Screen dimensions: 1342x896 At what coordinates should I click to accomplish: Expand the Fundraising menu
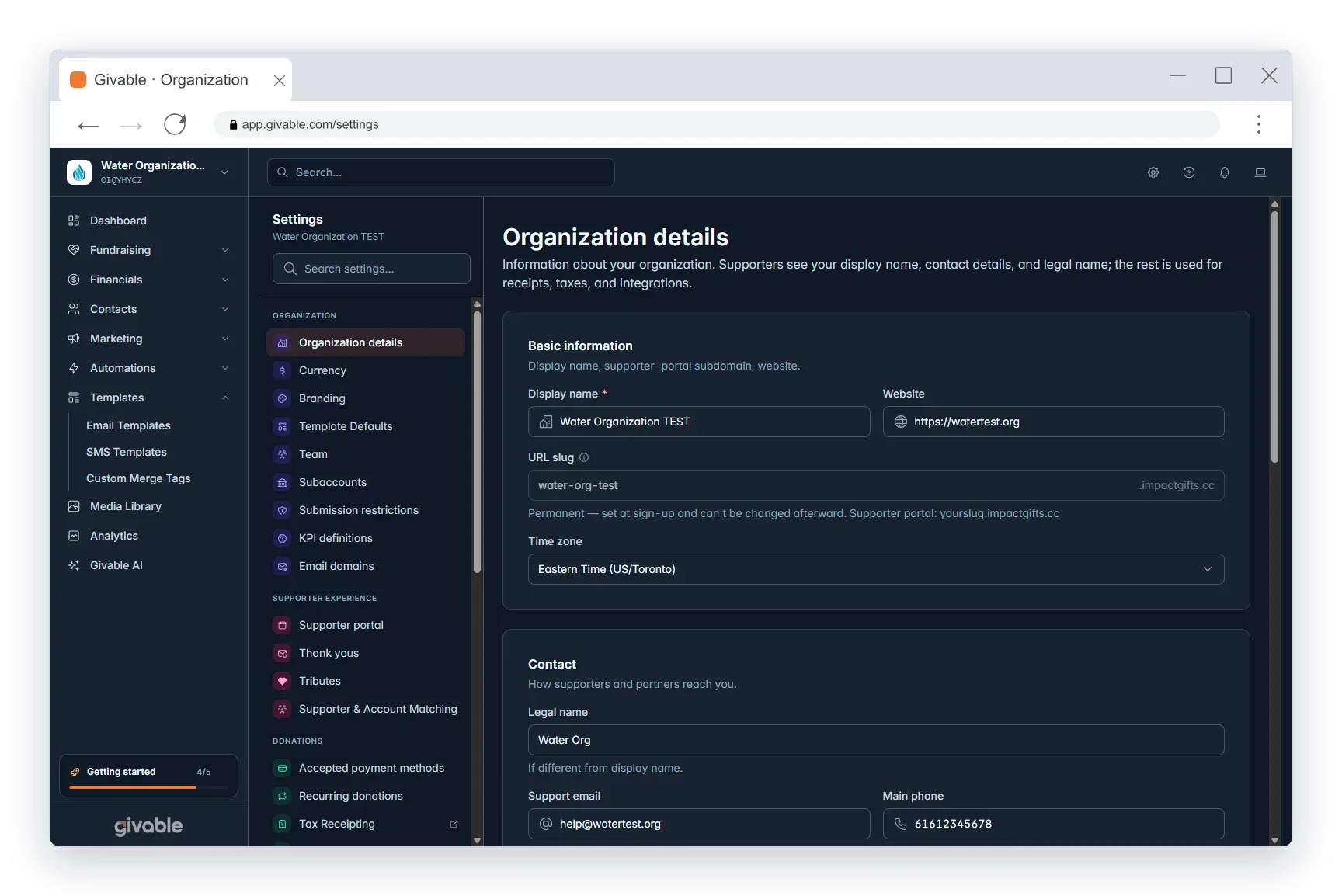pos(148,250)
